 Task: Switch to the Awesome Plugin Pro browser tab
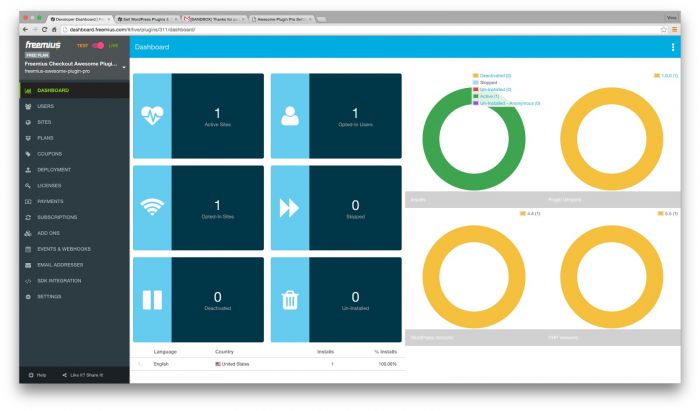282,19
